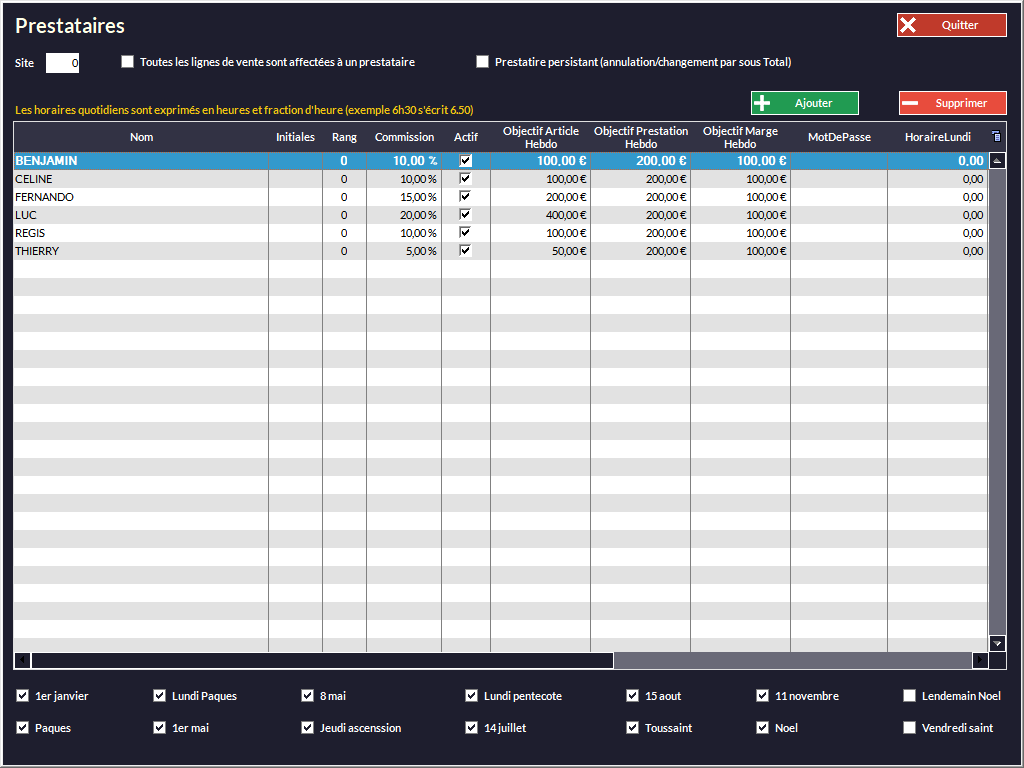Enable 'Toutes les lignes de vente' checkbox
The height and width of the screenshot is (768, 1024).
[x=127, y=62]
